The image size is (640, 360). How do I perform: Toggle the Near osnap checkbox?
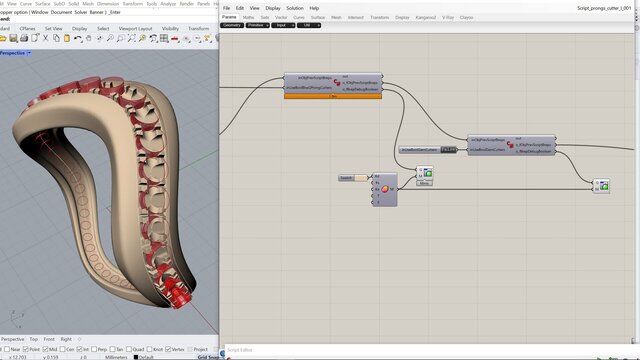pos(7,349)
